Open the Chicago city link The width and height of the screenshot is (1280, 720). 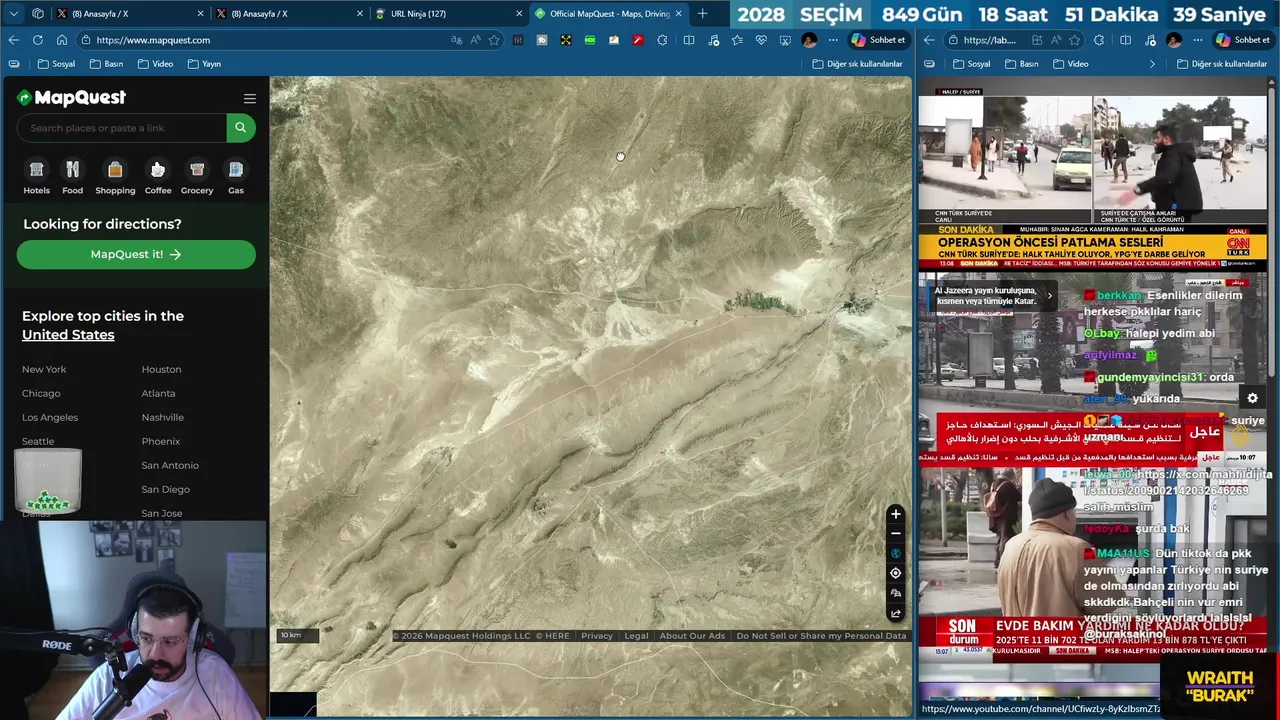tap(41, 393)
